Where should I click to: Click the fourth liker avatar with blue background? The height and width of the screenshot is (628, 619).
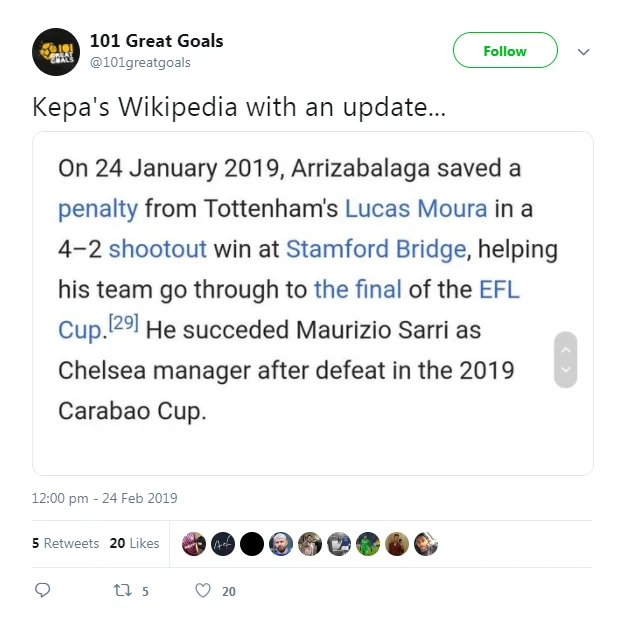281,543
